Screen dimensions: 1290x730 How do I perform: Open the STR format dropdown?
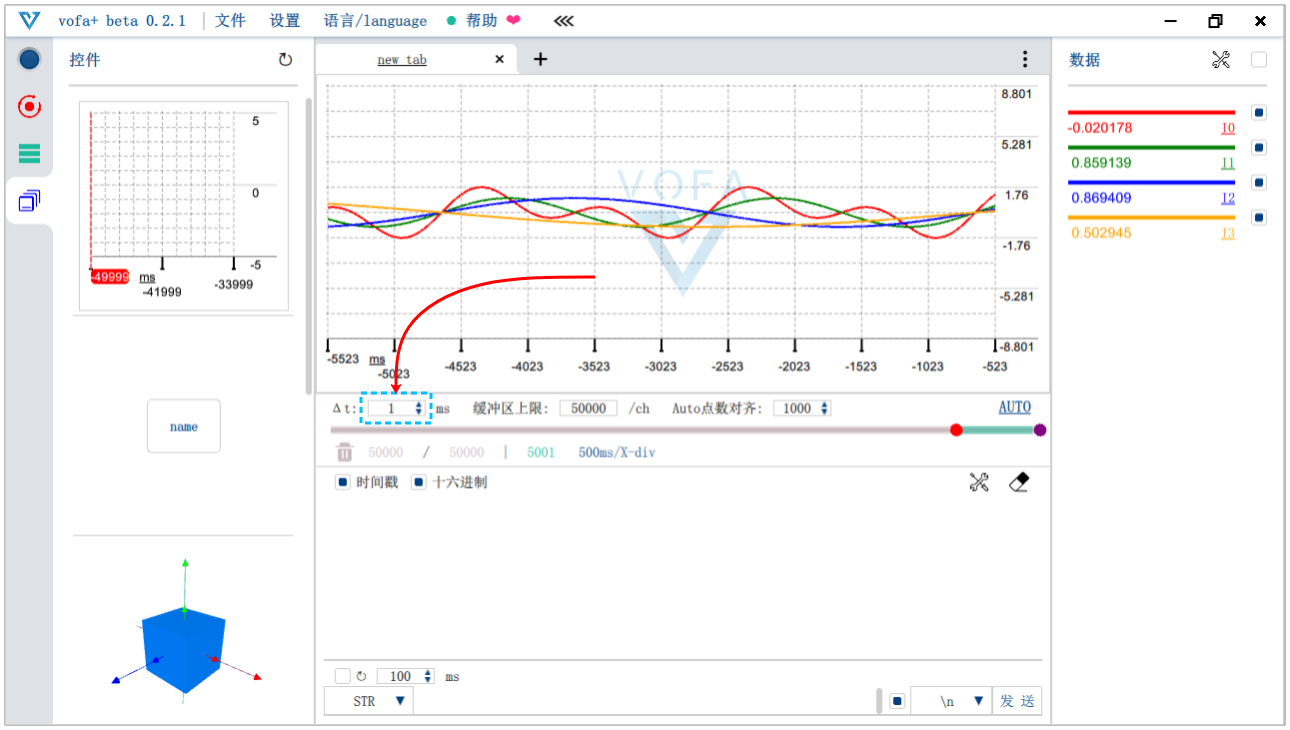pyautogui.click(x=369, y=701)
